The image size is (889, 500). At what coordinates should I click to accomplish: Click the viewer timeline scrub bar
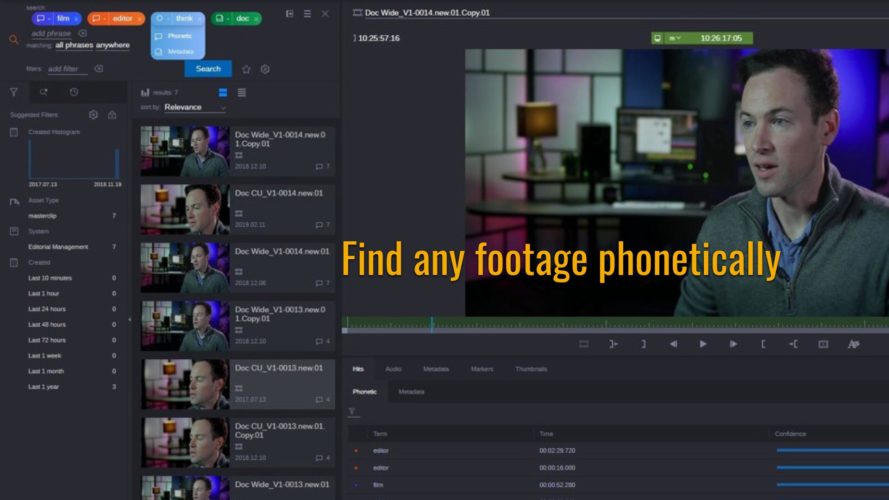[615, 324]
